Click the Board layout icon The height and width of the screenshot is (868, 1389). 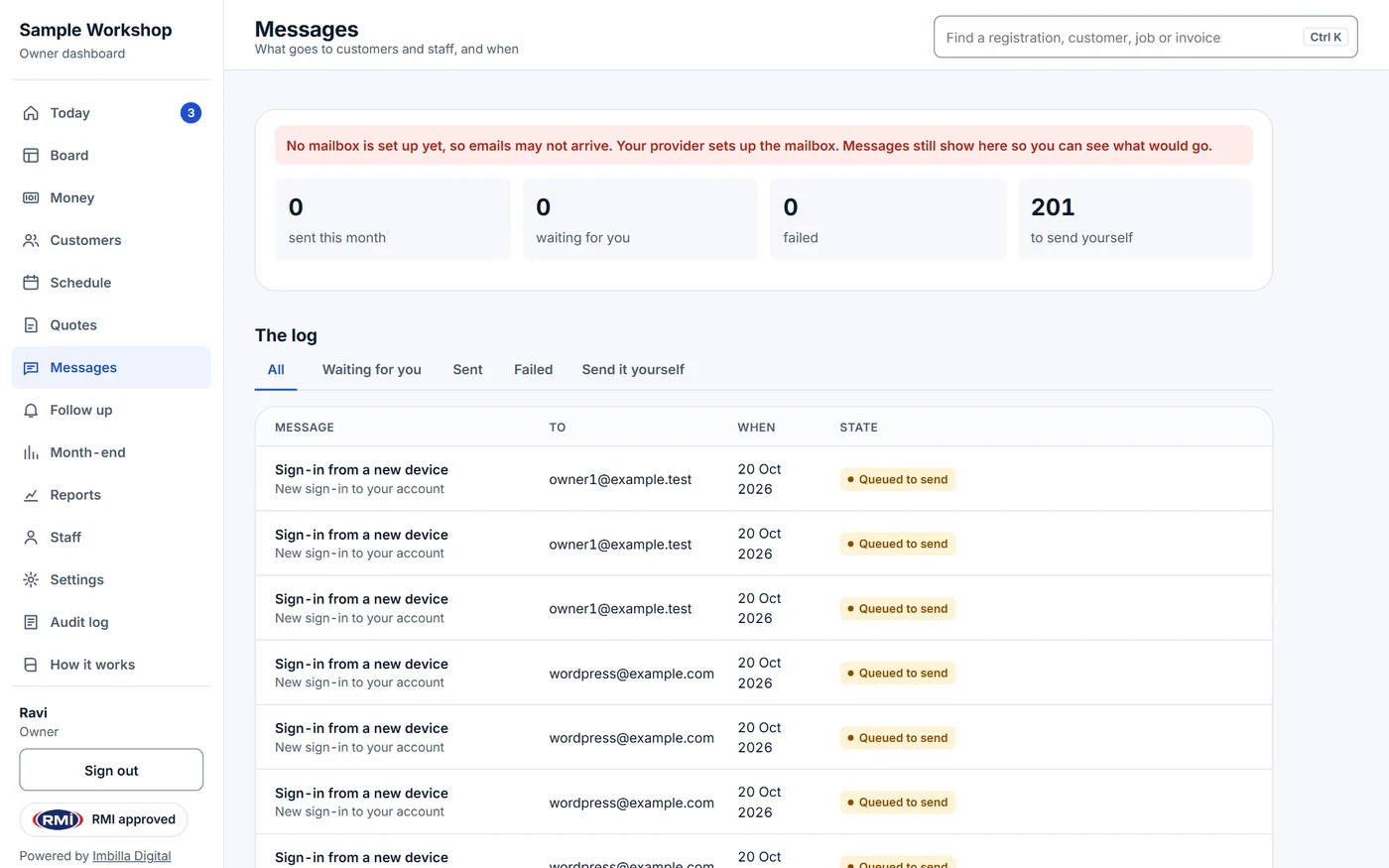coord(31,156)
